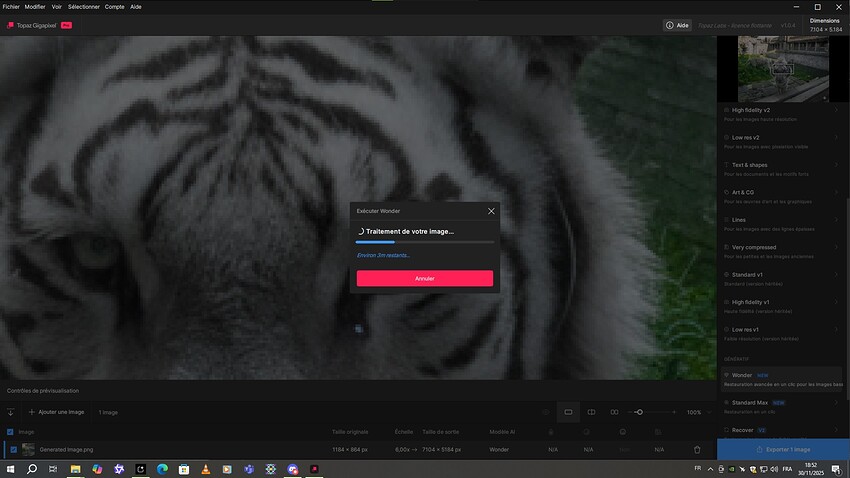850x478 pixels.
Task: Collapse the file list panel arrow
Action: click(x=10, y=412)
